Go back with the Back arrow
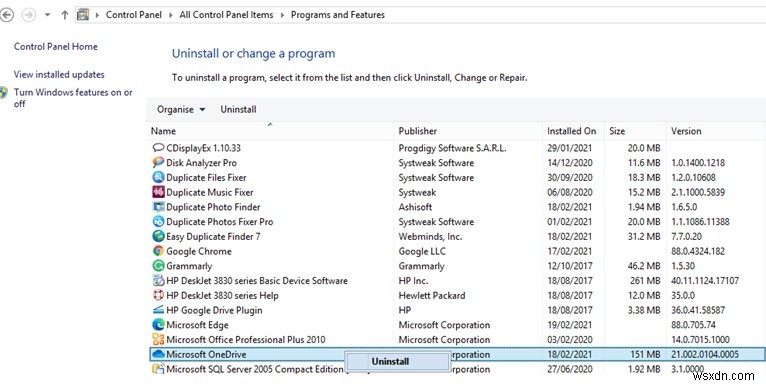Viewport: 766px width, 386px height. 6,15
